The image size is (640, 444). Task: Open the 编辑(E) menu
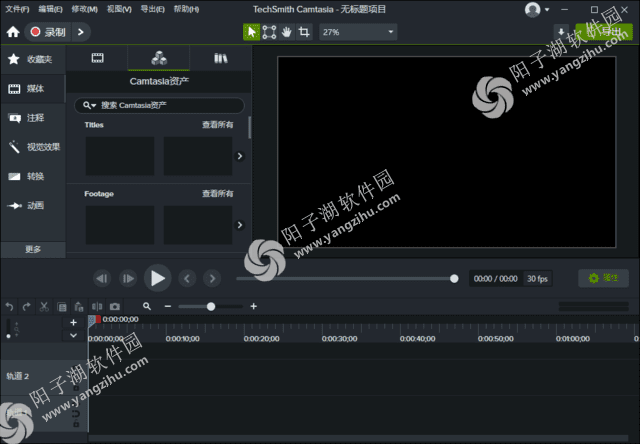[50, 9]
